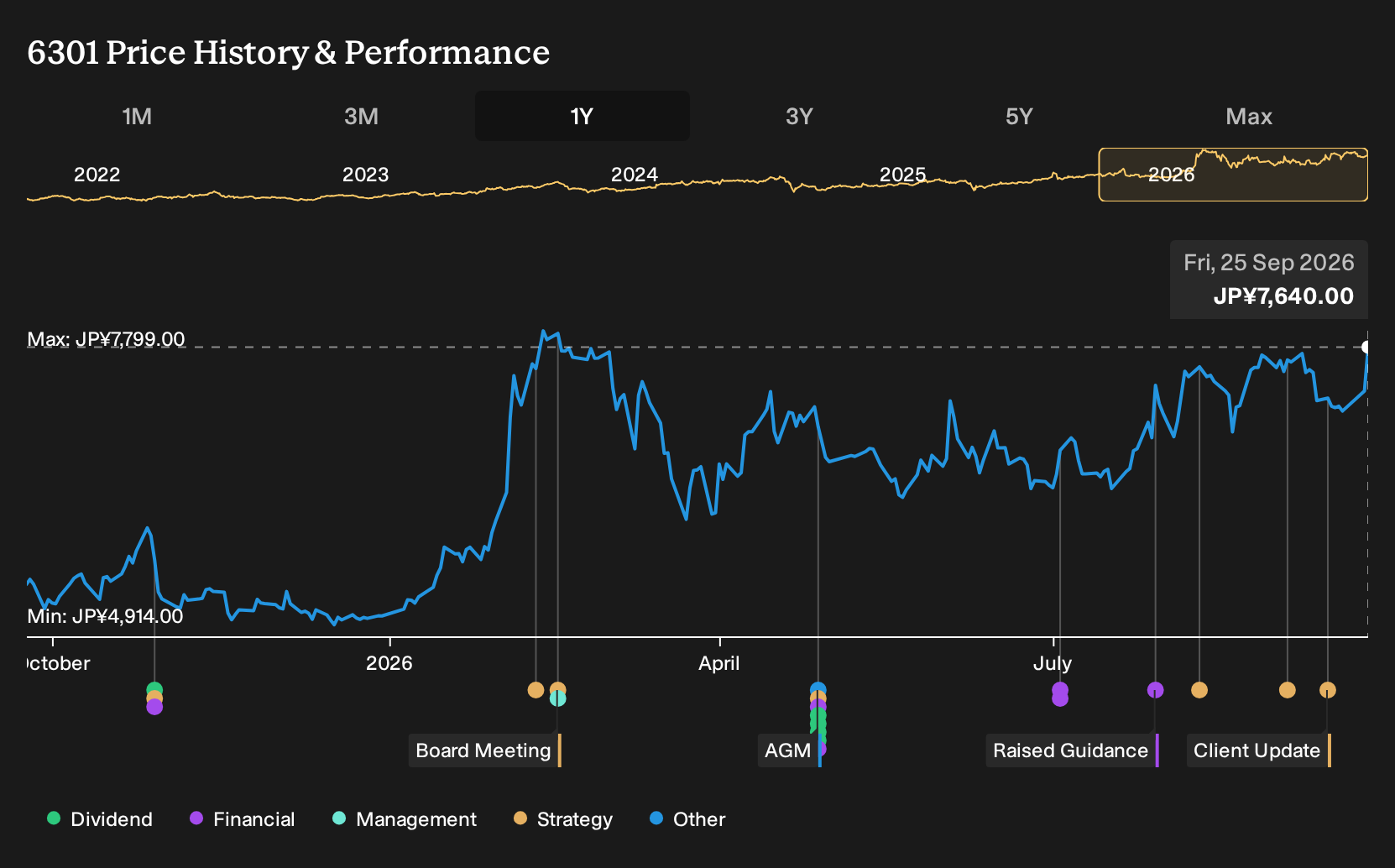Show the 5Y price history
This screenshot has width=1395, height=868.
(x=1019, y=116)
